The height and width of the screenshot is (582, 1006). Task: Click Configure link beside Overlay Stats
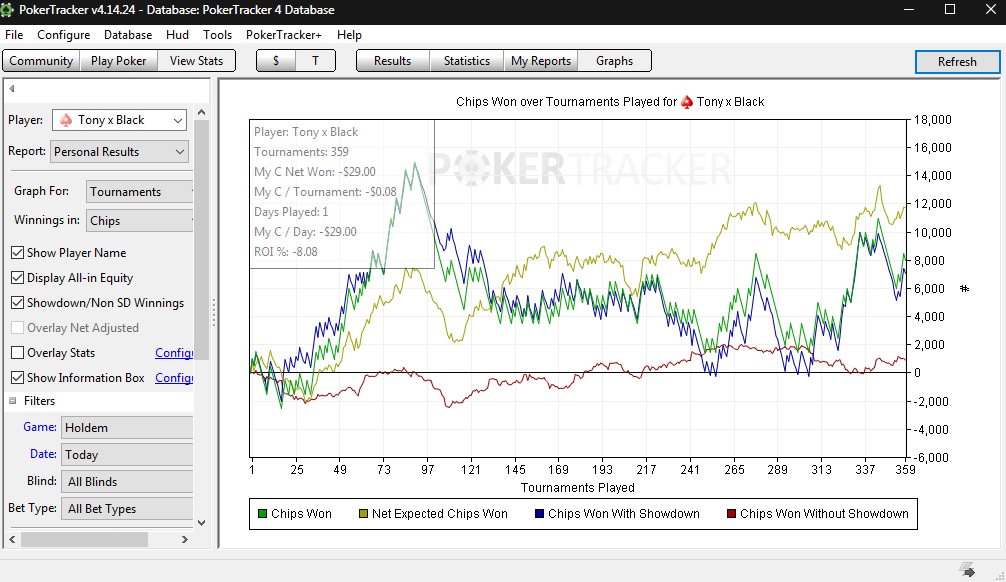click(174, 353)
